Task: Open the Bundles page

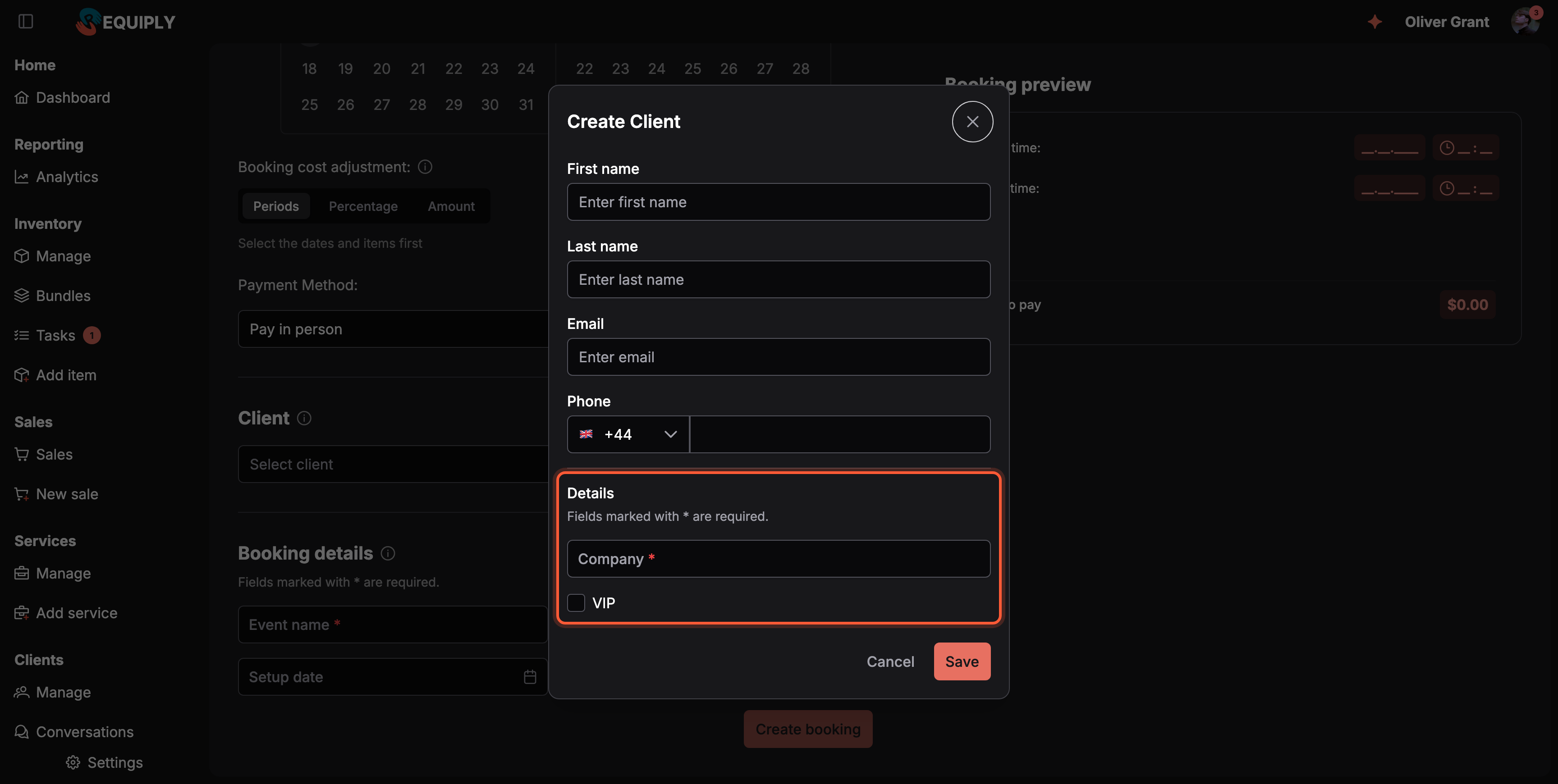Action: coord(53,296)
